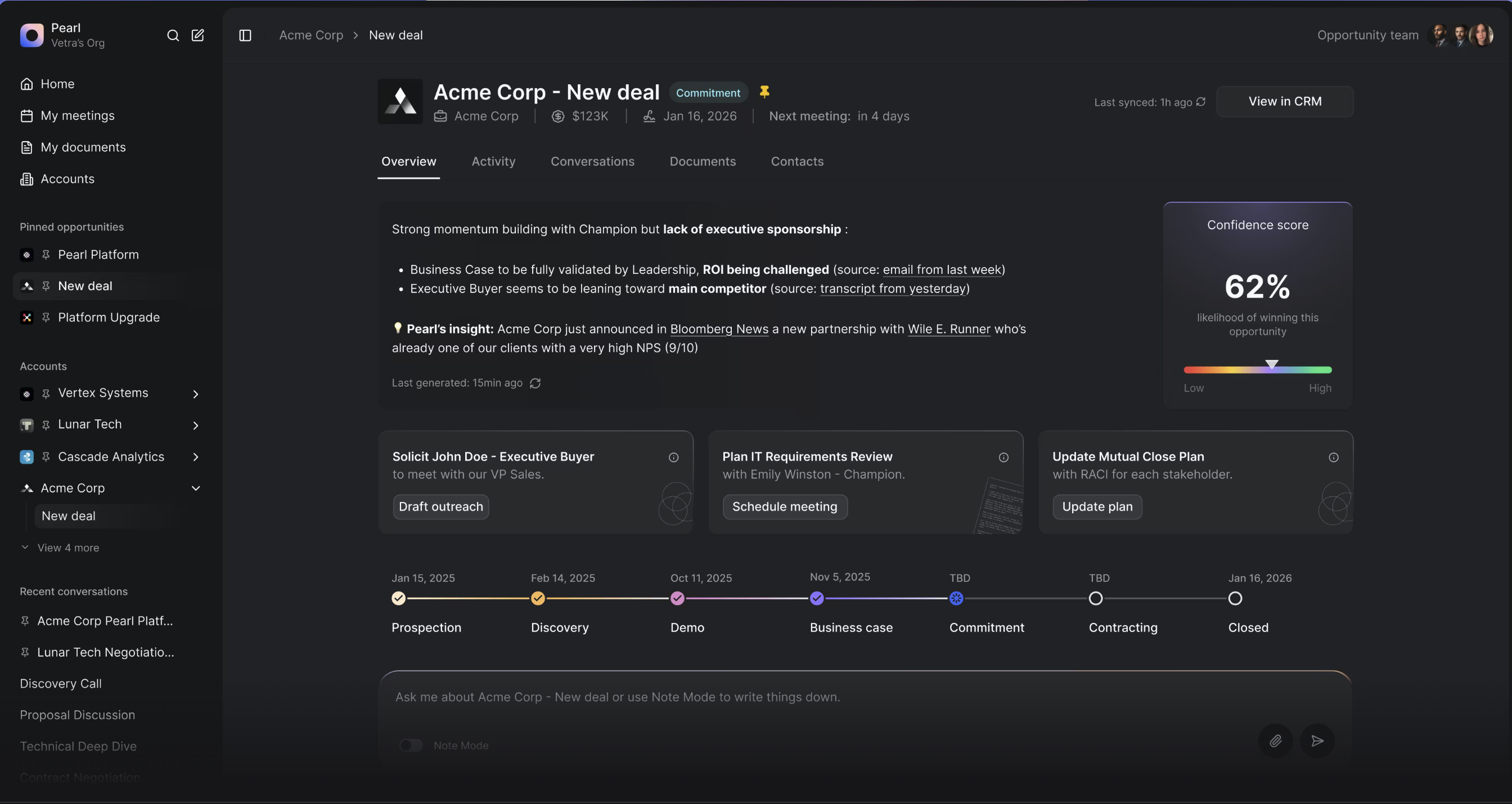The image size is (1512, 804).
Task: Click the send message arrow icon
Action: [1317, 740]
